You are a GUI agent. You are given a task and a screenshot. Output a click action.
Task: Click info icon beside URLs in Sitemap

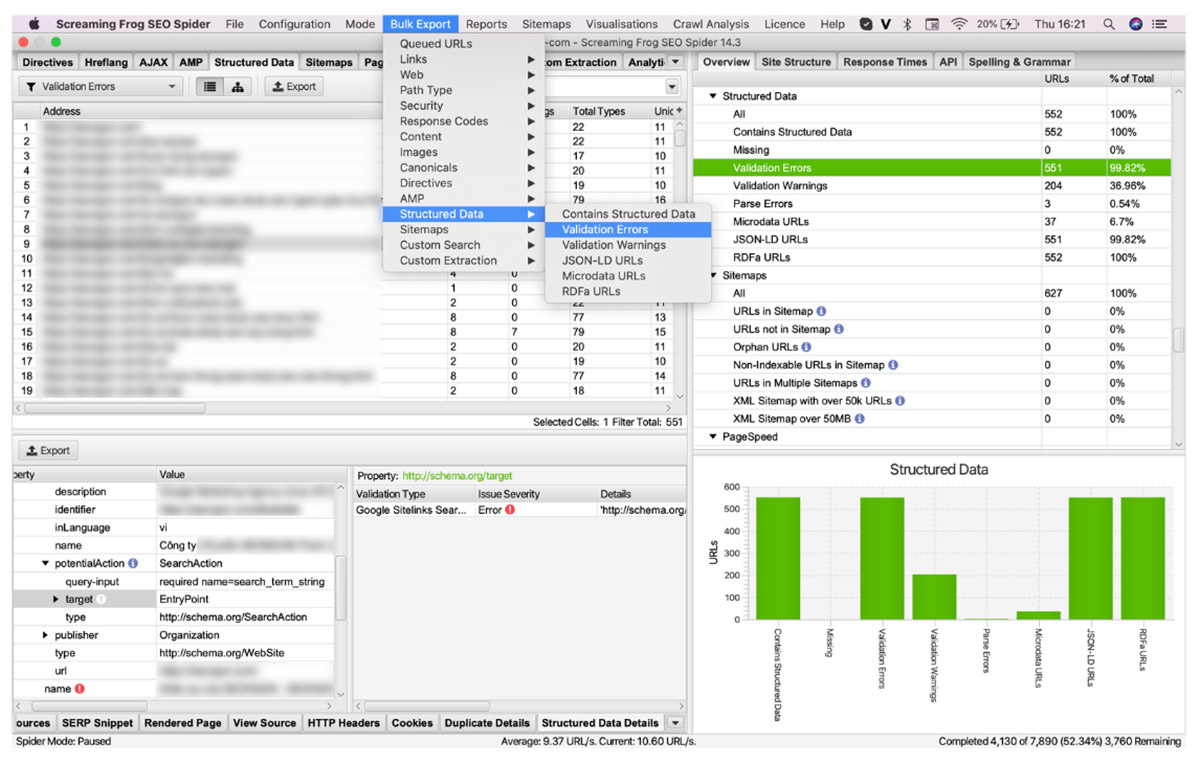821,311
